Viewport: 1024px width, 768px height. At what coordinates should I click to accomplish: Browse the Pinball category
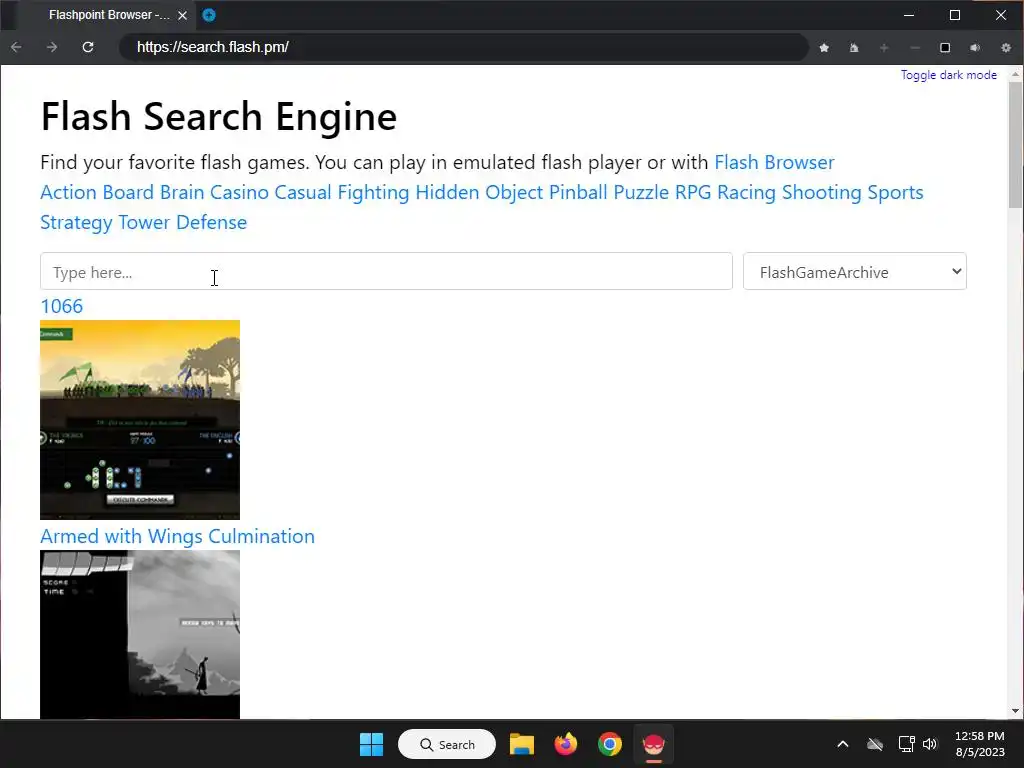point(577,192)
